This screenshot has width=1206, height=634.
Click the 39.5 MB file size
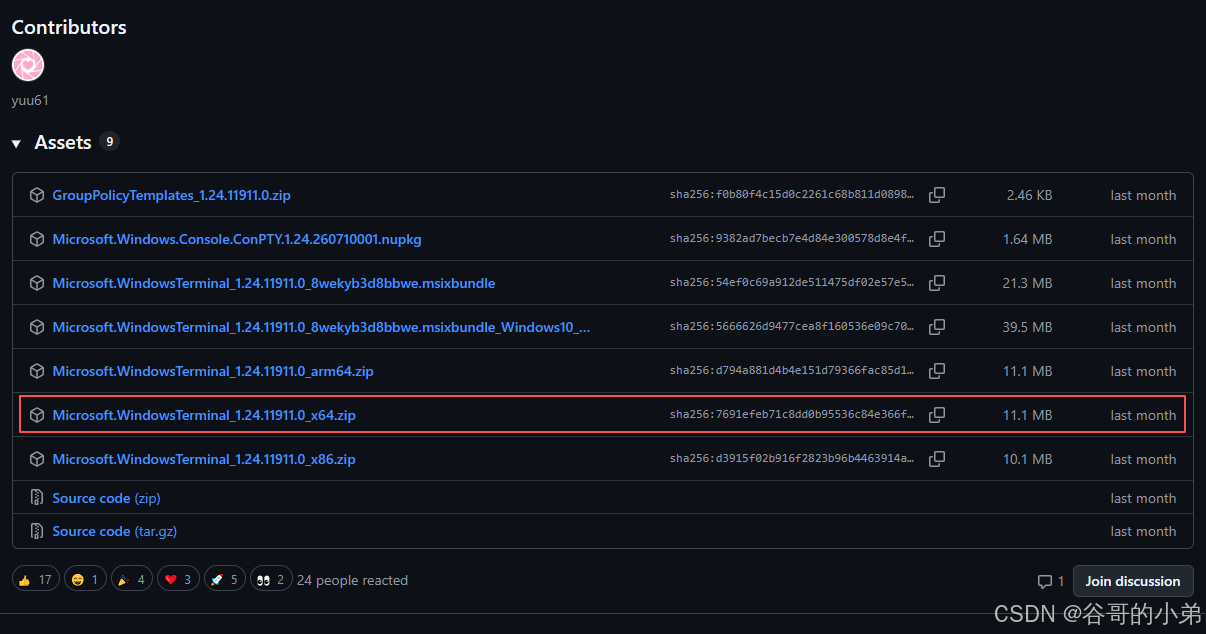1027,327
